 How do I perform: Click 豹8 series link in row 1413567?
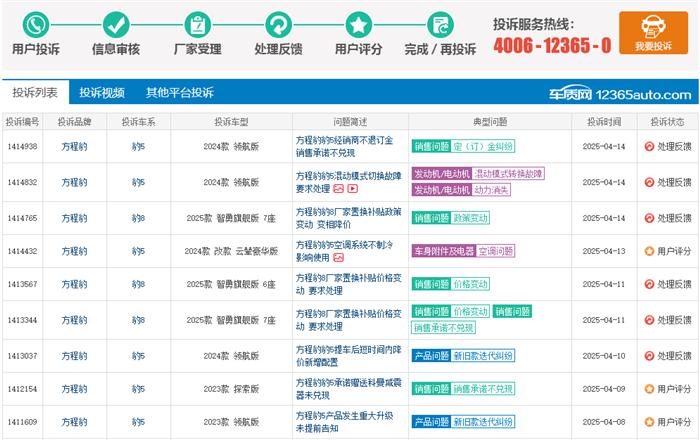pos(138,284)
